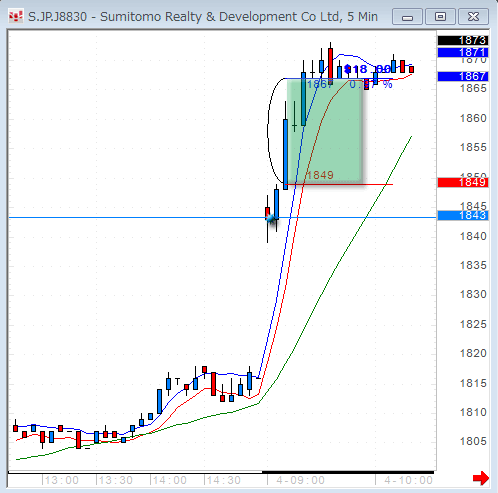Click the horizontal time scrollbar bar
Image resolution: width=498 pixels, height=493 pixels.
pos(348,472)
